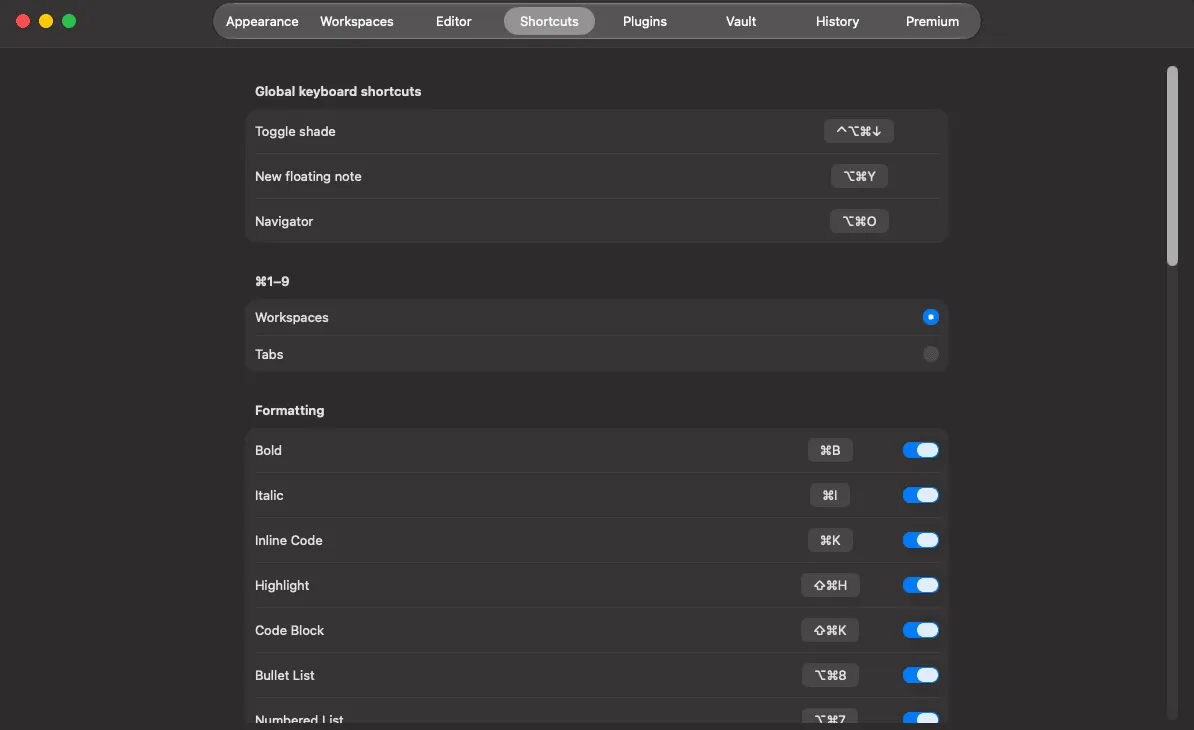Switch to the History tab
Screen dimensions: 1194x730
coord(837,21)
